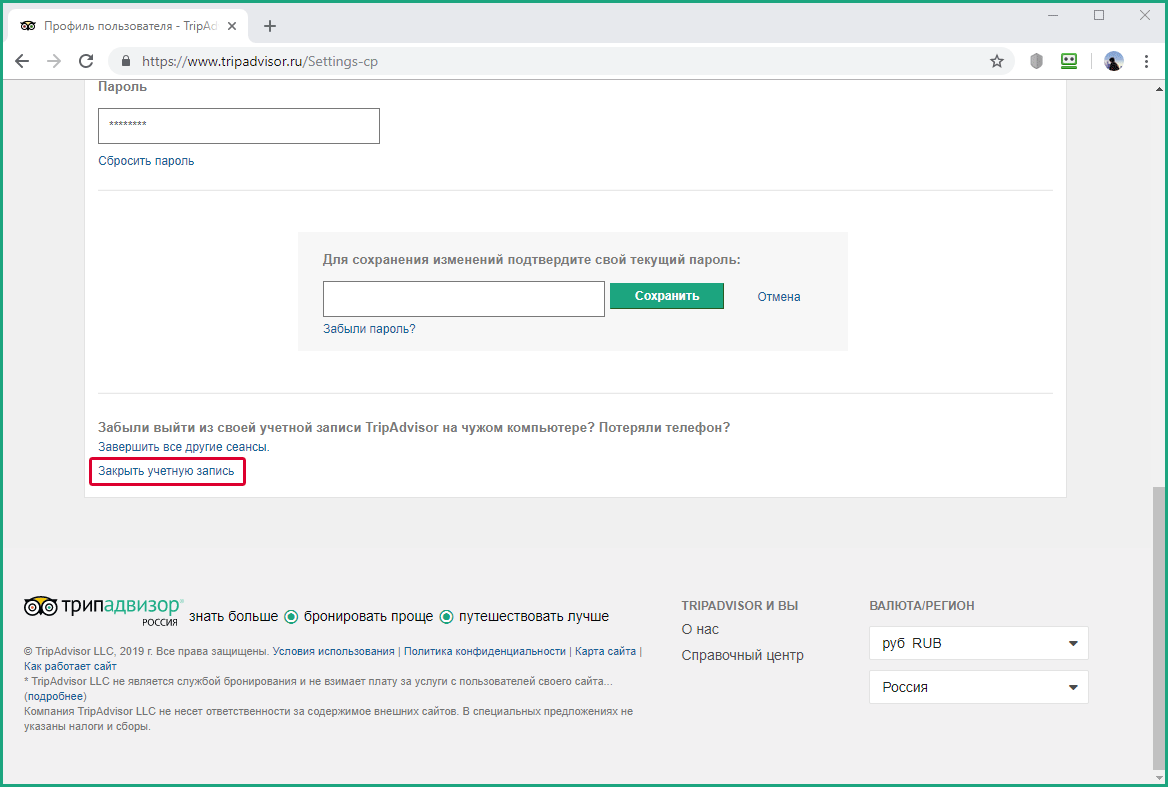Click Завершить все другие сеансы link

click(183, 447)
